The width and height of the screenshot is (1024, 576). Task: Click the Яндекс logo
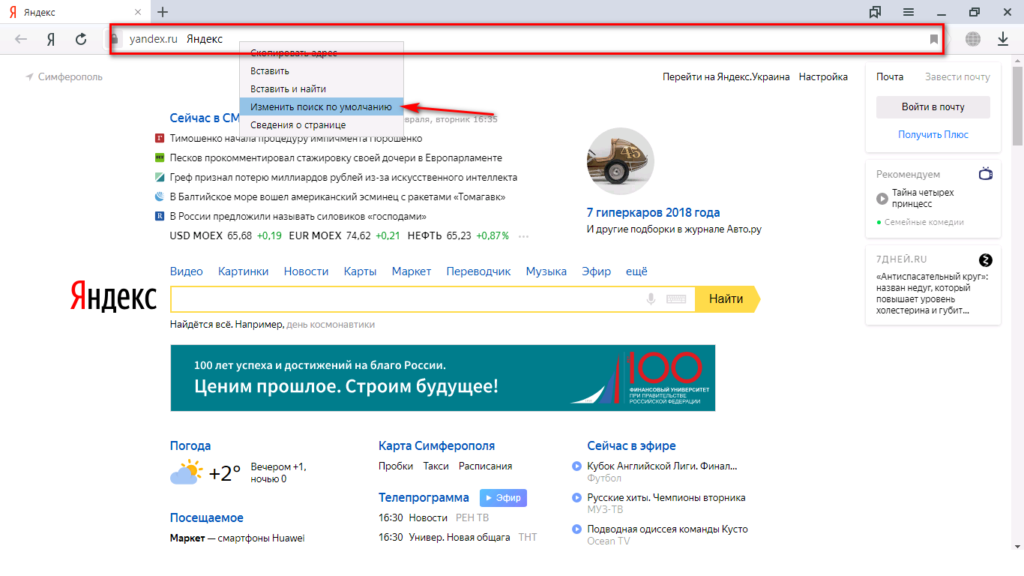click(x=114, y=296)
